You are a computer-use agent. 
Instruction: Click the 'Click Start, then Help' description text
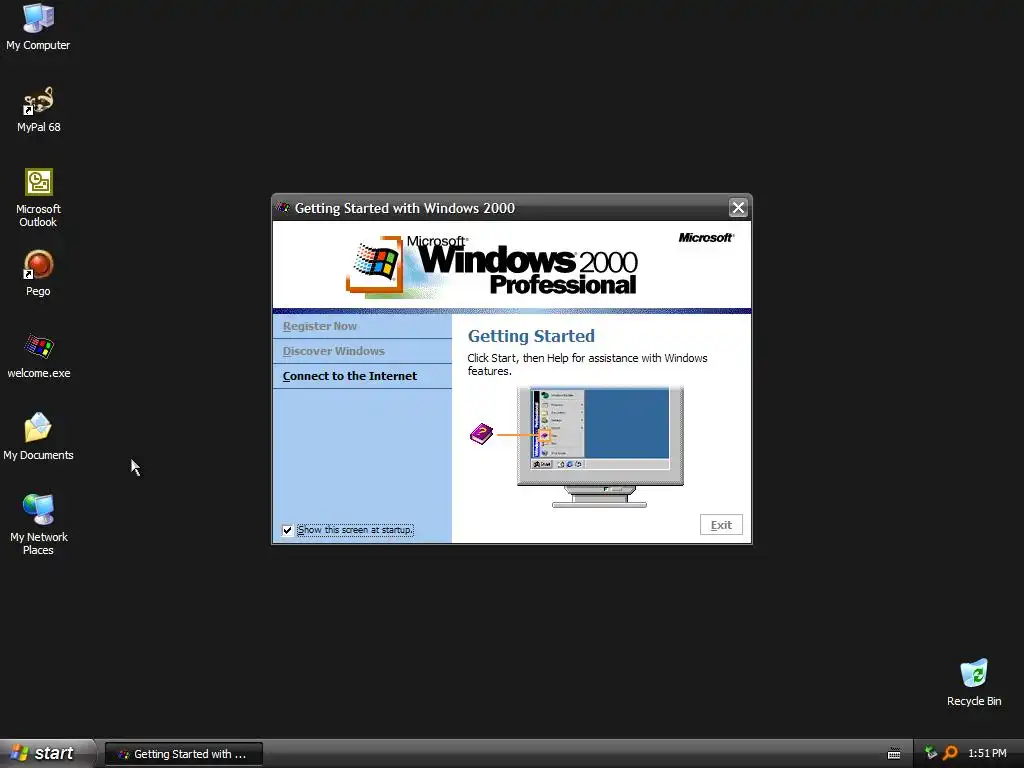coord(587,364)
